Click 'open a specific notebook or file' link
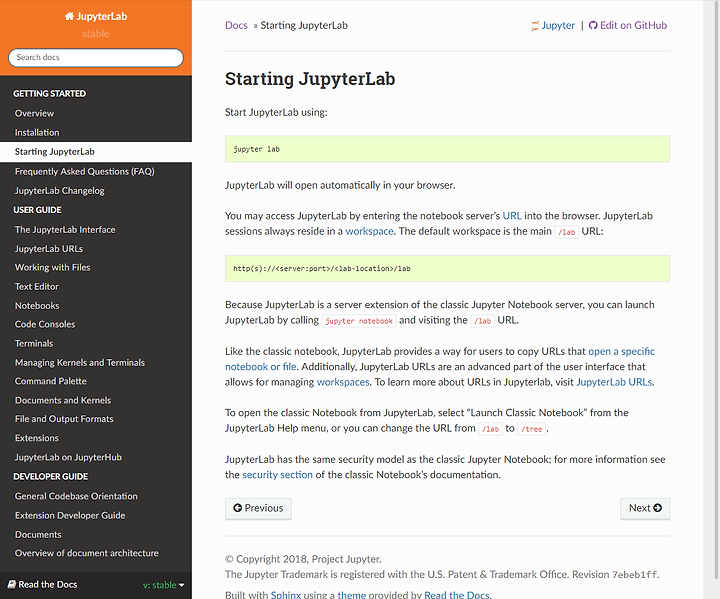The image size is (720, 599). pyautogui.click(x=621, y=351)
